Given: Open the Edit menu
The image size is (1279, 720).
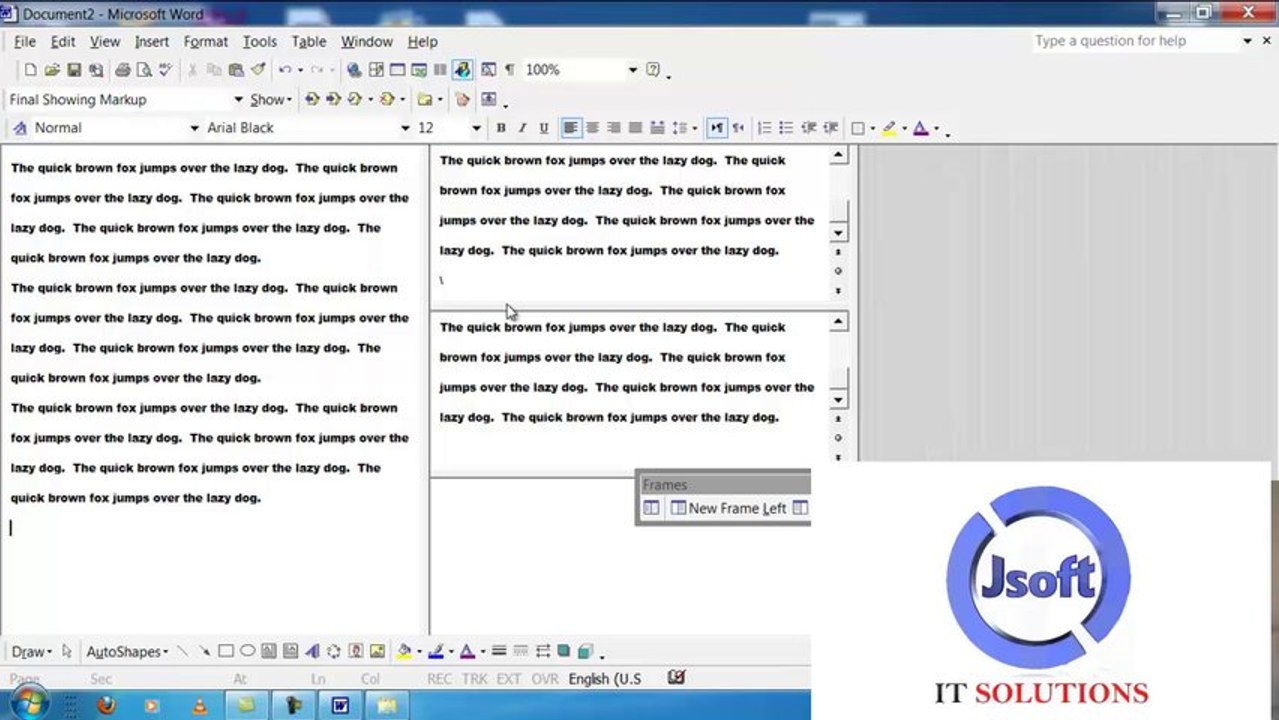Looking at the screenshot, I should tap(63, 41).
